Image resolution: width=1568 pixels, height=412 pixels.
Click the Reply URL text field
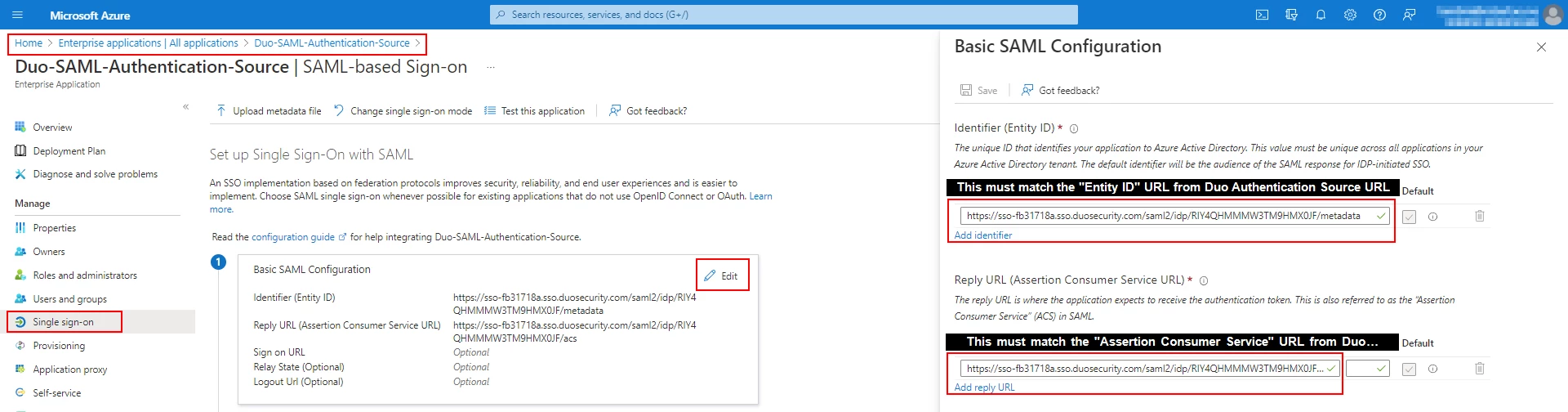[1149, 369]
